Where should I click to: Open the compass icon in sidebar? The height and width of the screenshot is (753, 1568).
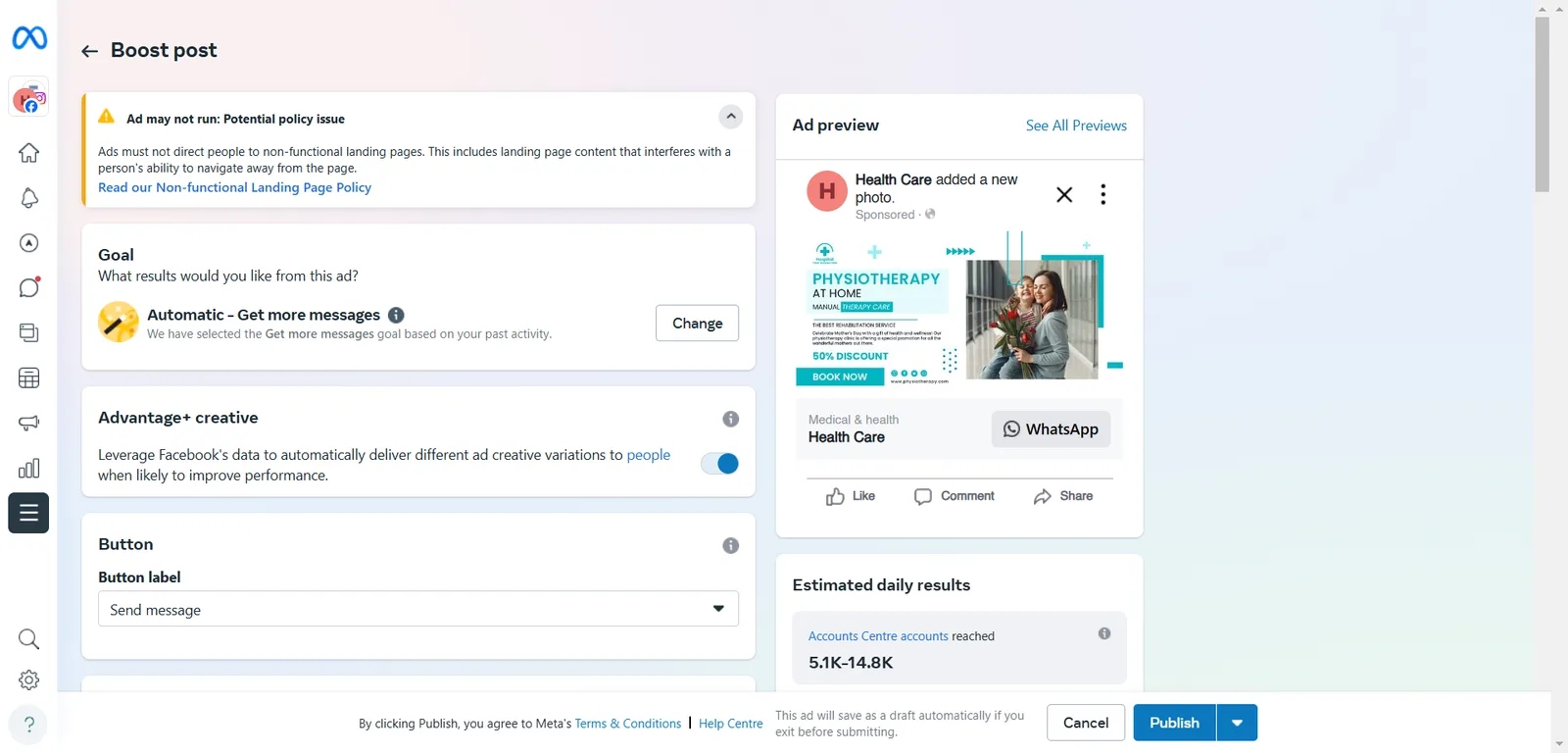(x=29, y=243)
